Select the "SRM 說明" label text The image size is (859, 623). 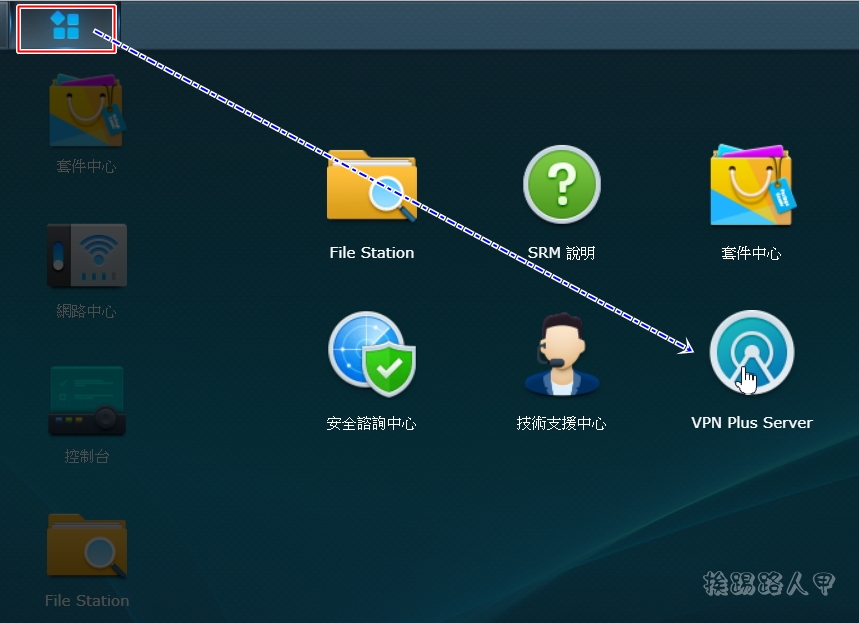[562, 253]
